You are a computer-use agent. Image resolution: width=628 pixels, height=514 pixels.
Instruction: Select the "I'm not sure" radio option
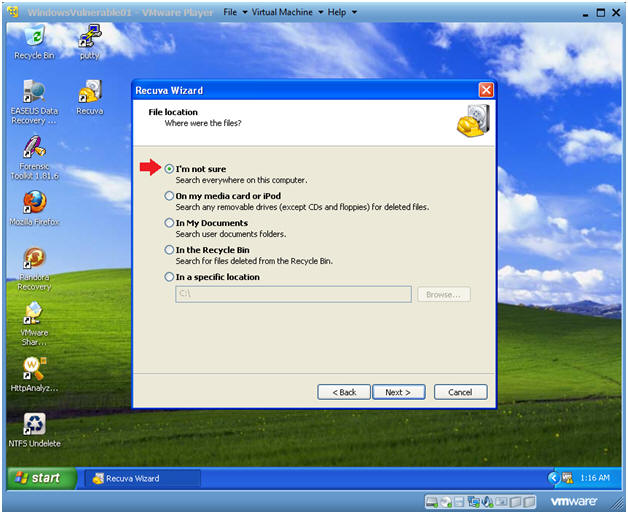(169, 169)
